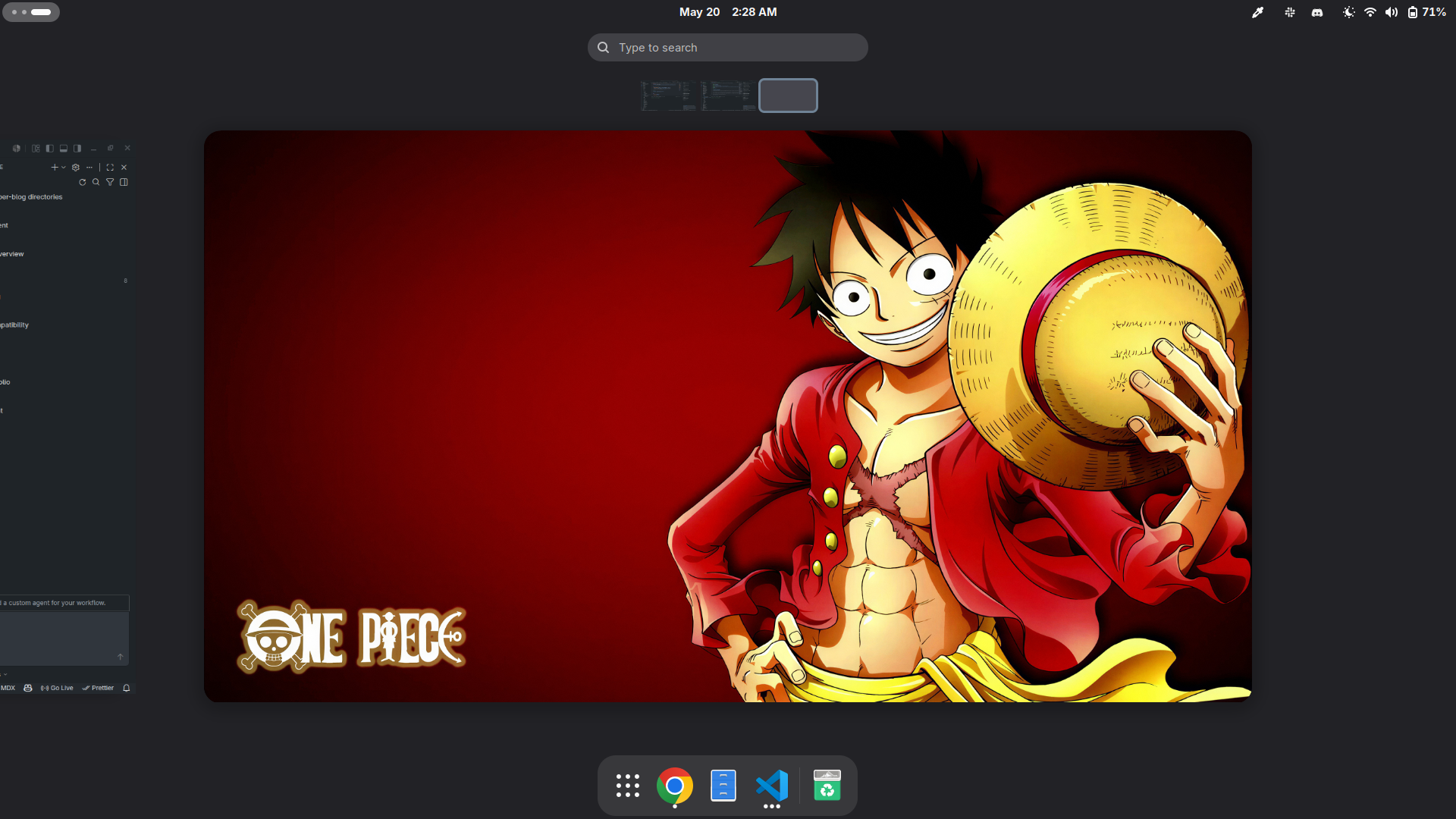Open the color picker eyedropper tray icon
The height and width of the screenshot is (819, 1456).
click(x=1257, y=12)
